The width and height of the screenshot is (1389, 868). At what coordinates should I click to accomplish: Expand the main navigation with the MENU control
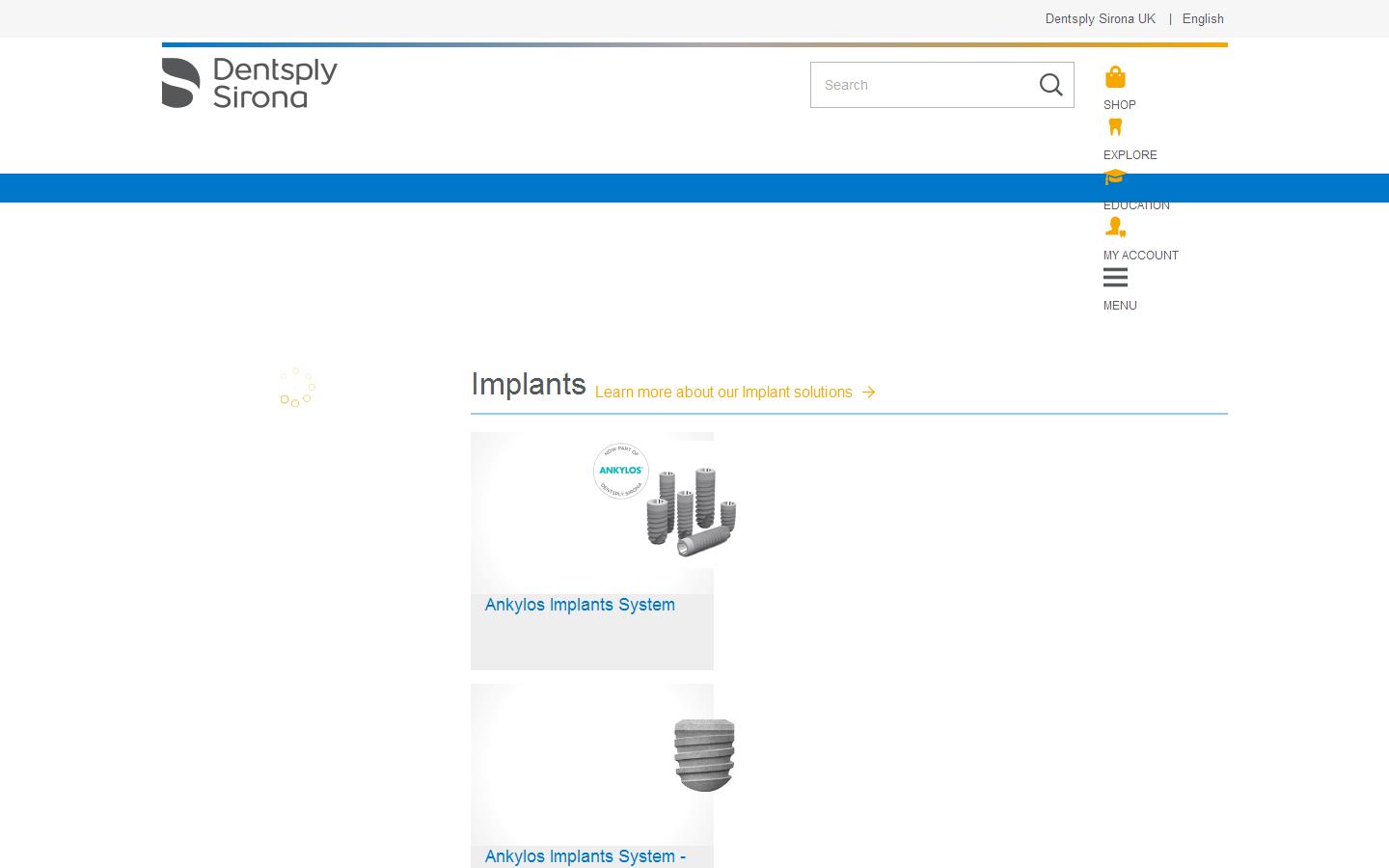pyautogui.click(x=1120, y=306)
